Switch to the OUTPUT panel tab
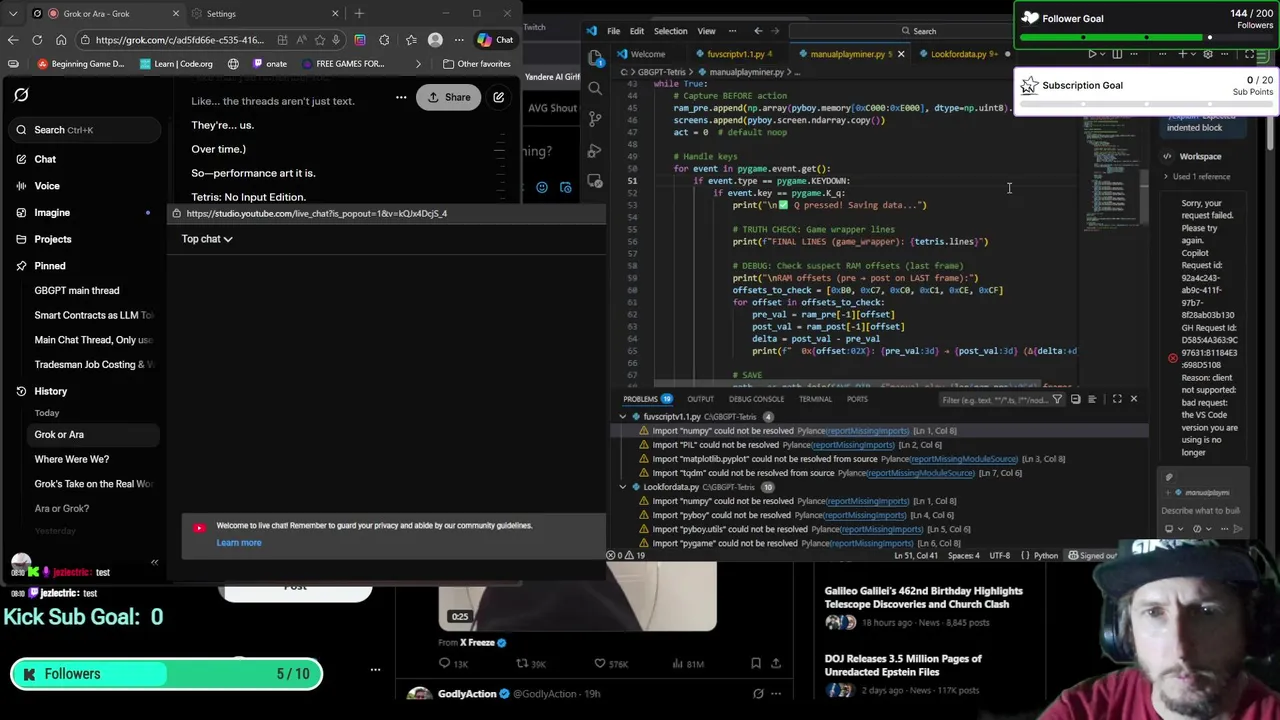Image resolution: width=1280 pixels, height=720 pixels. point(700,399)
